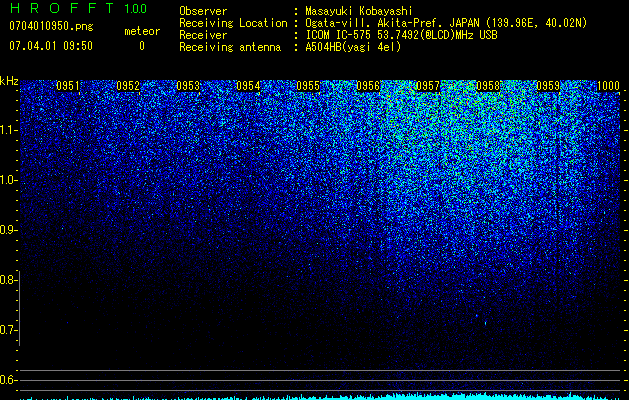Select observer name Masayuki Kobayashi
629x400 pixels.
(359, 11)
